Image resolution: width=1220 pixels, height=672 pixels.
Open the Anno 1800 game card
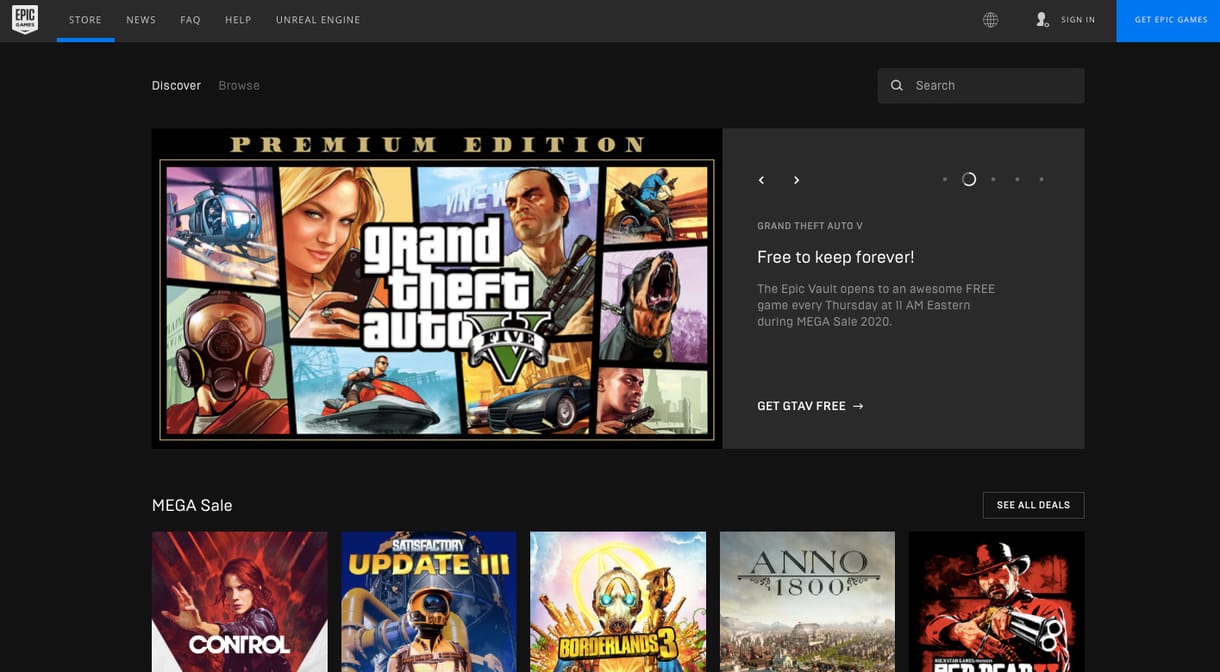click(x=807, y=601)
